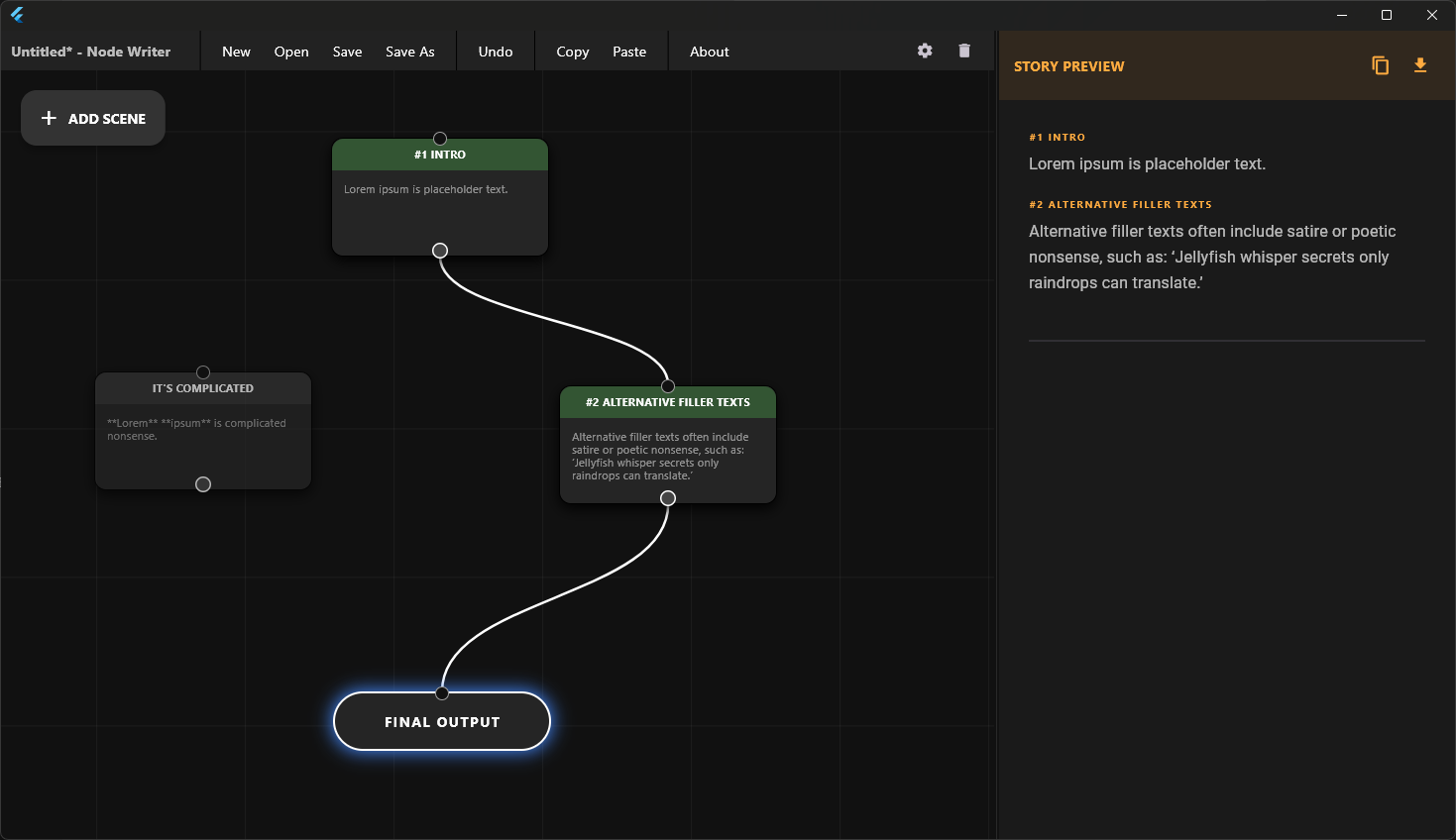Click input port of It's Complicated node
This screenshot has width=1456, height=840.
click(203, 372)
